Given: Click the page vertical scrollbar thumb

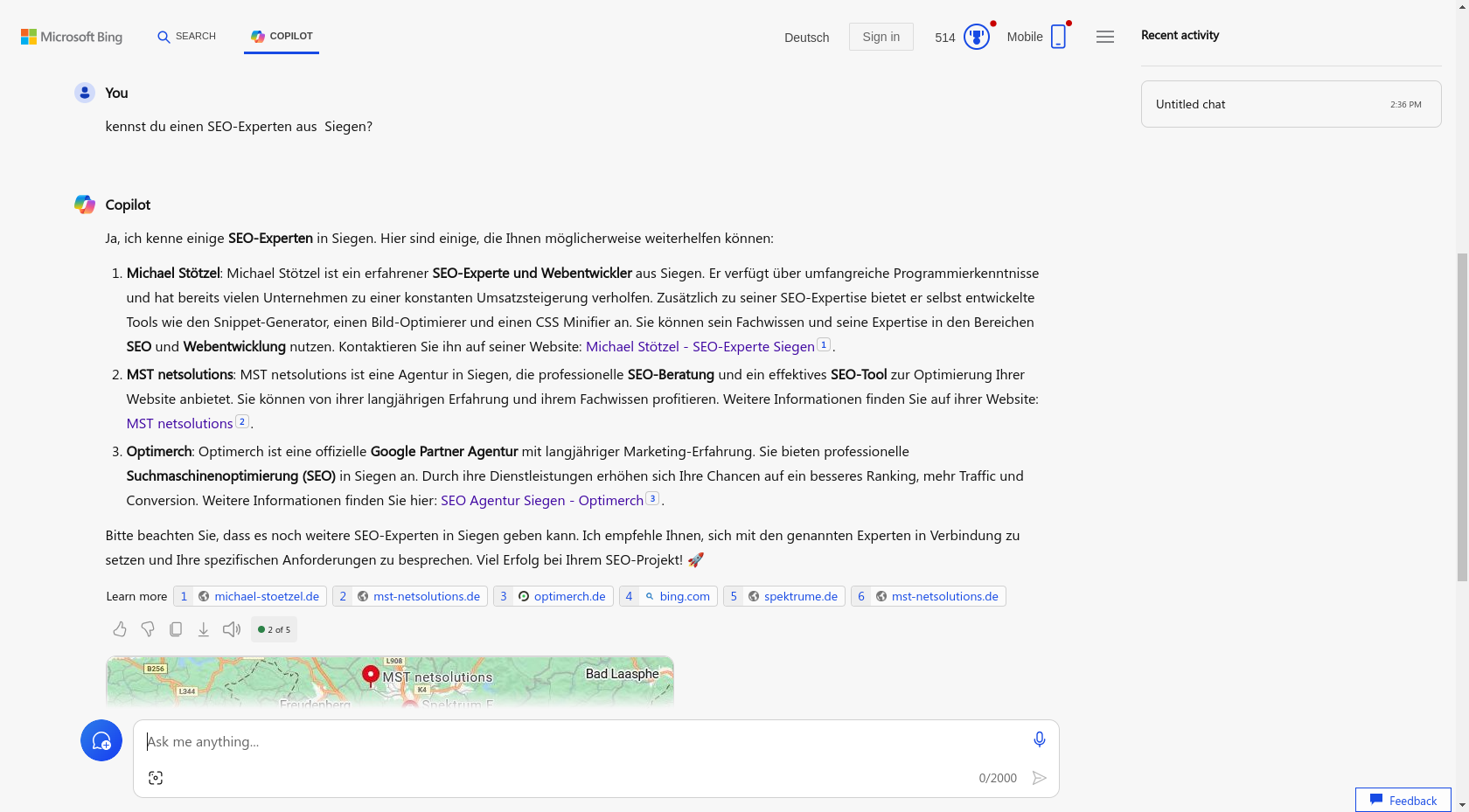Looking at the screenshot, I should [x=1462, y=417].
